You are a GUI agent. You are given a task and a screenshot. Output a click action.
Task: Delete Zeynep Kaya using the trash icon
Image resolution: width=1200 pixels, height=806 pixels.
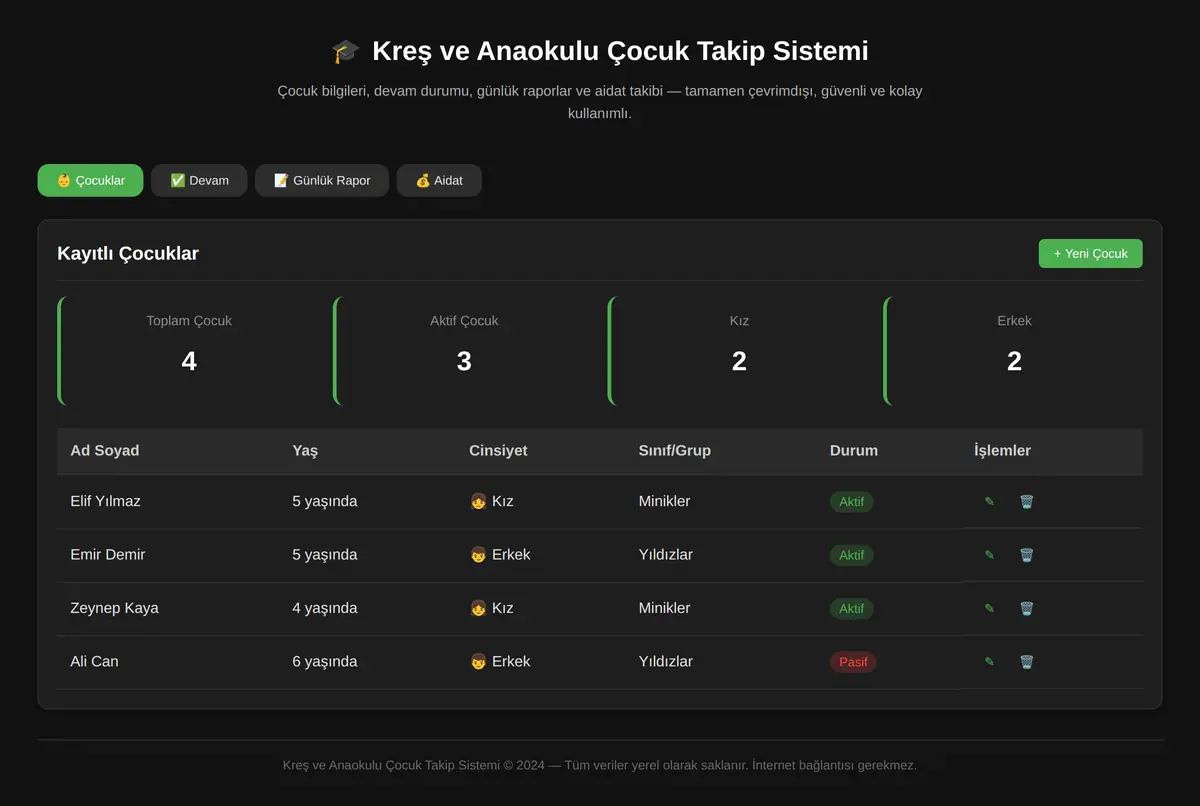[1026, 608]
